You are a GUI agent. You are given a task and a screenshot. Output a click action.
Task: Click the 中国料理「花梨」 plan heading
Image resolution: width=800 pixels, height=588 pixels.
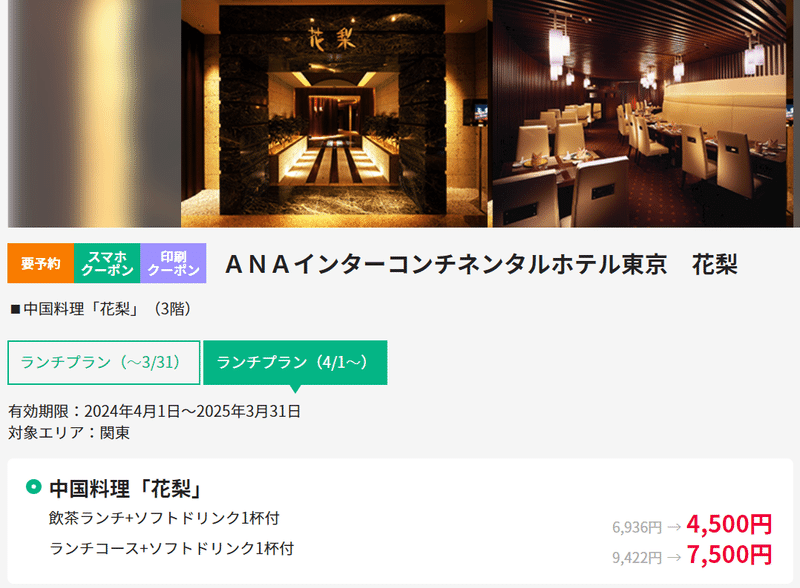coord(126,488)
